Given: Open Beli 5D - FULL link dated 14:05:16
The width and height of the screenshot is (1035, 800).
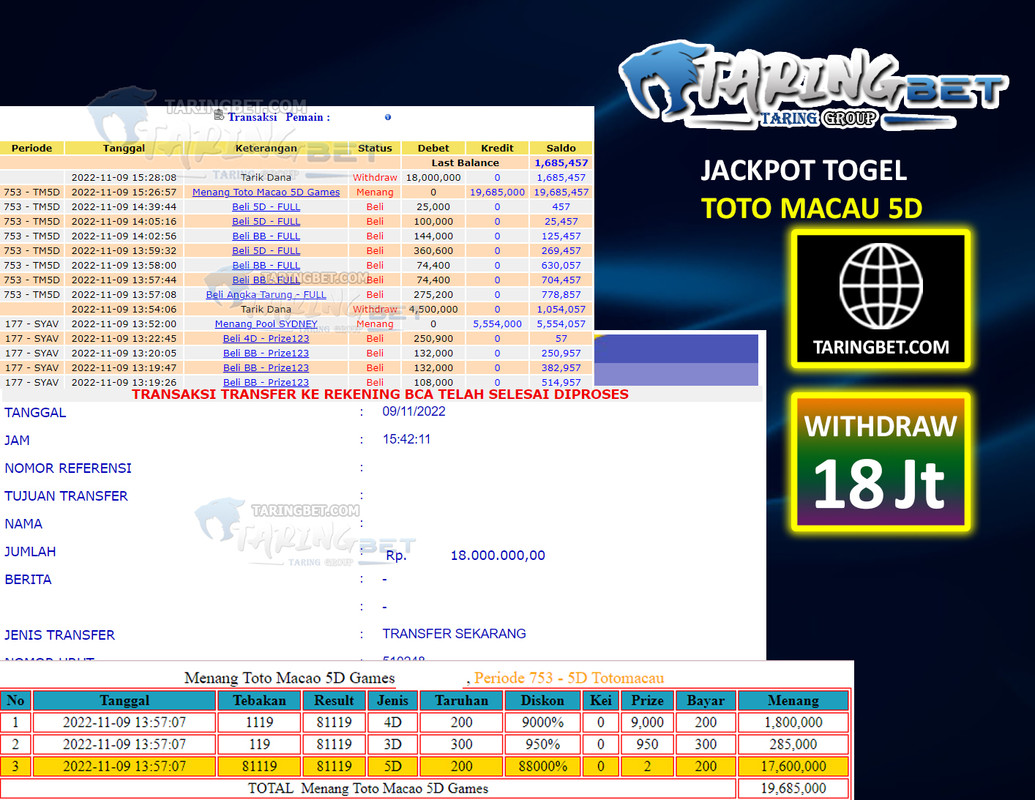Looking at the screenshot, I should coord(266,221).
